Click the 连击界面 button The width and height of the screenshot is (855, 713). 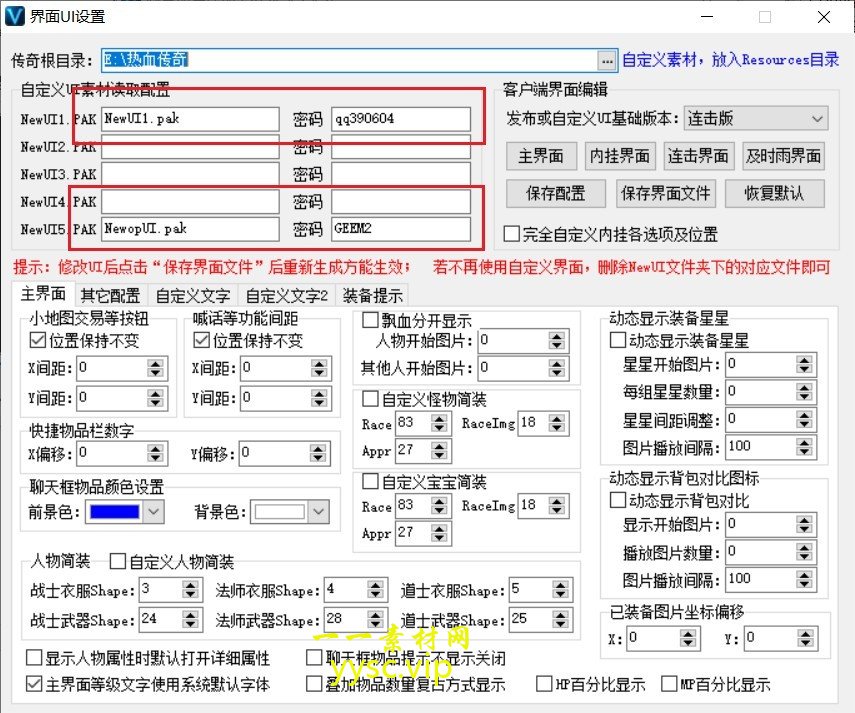pos(699,156)
